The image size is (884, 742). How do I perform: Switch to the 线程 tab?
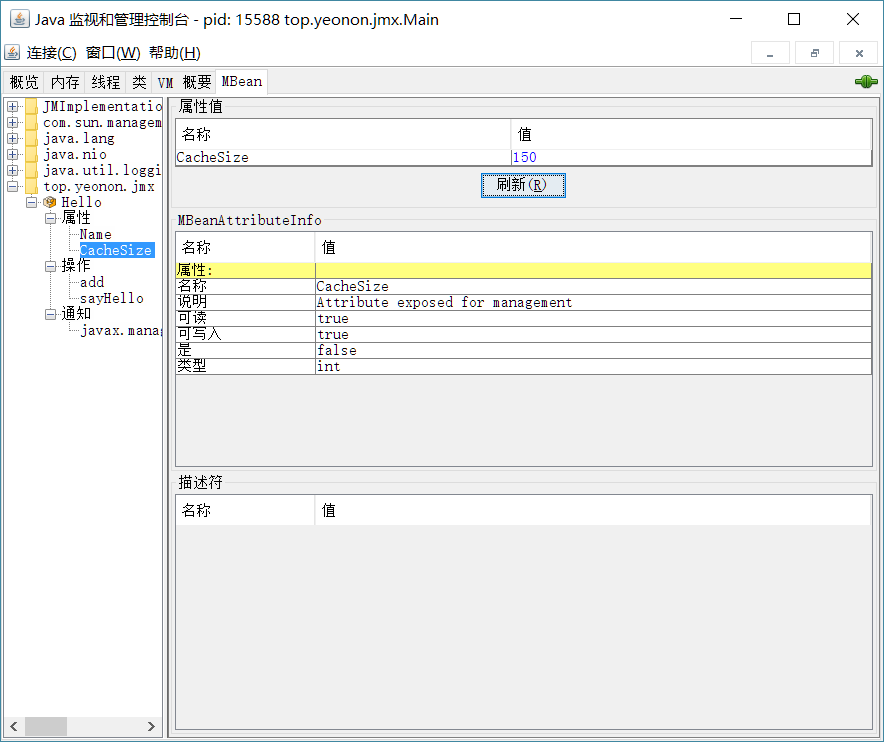tap(105, 82)
